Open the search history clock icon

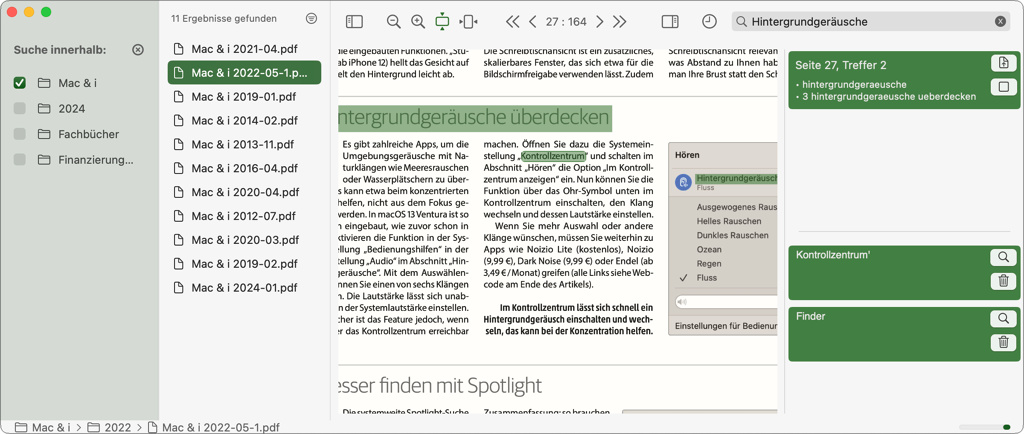tap(709, 21)
